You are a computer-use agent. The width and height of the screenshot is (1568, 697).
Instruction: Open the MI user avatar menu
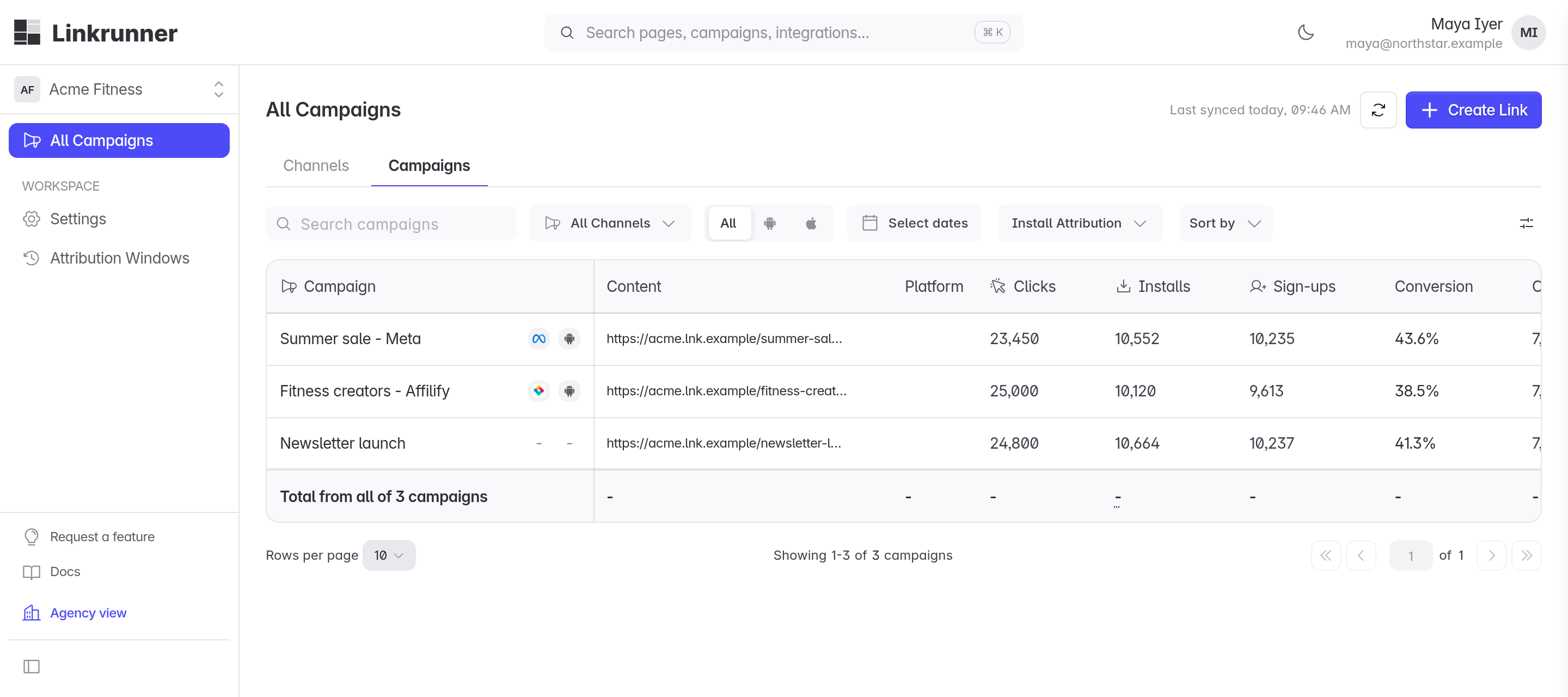coord(1528,32)
